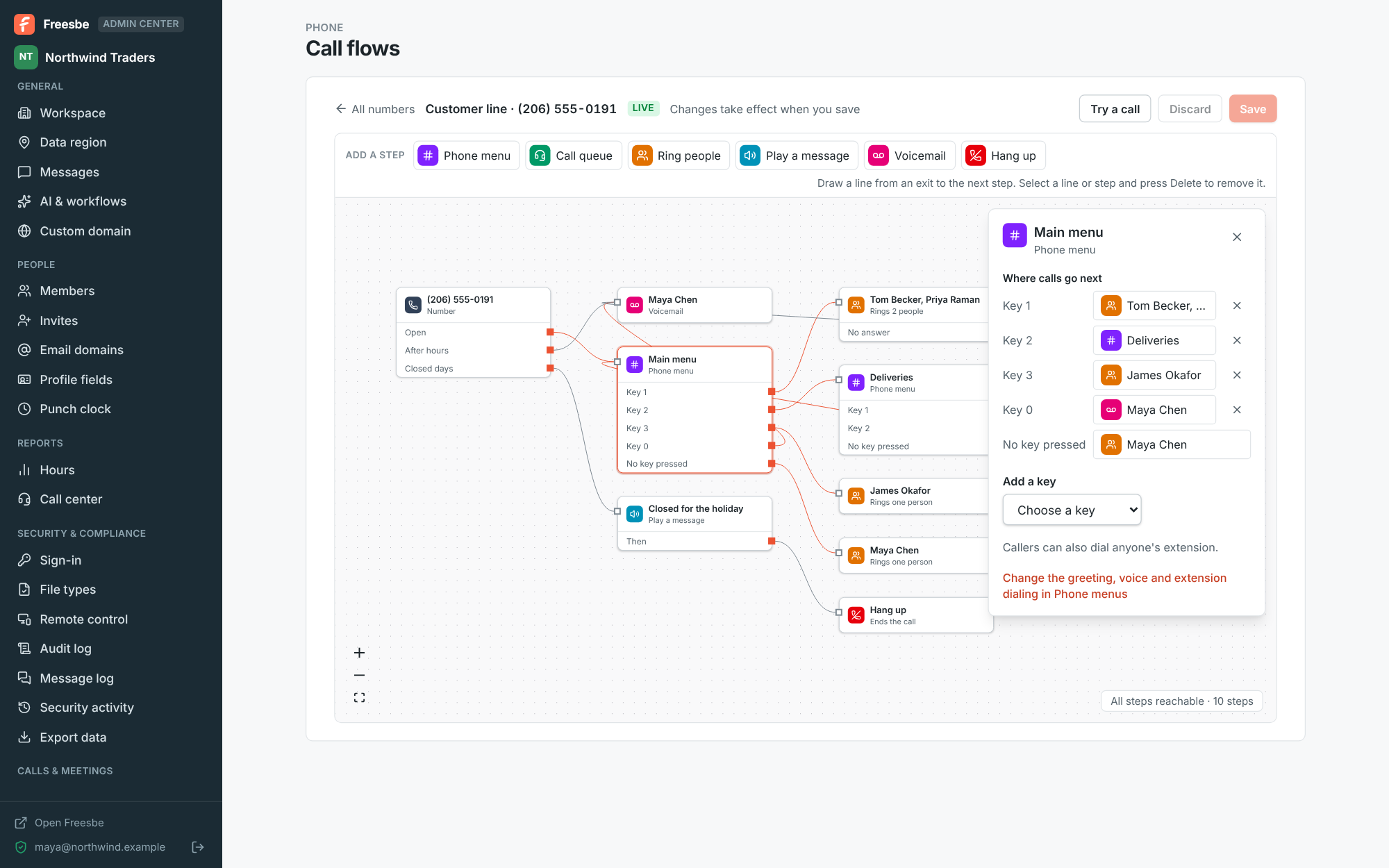Remove the Key 2 Deliveries destination
Image resolution: width=1389 pixels, height=868 pixels.
click(x=1237, y=340)
